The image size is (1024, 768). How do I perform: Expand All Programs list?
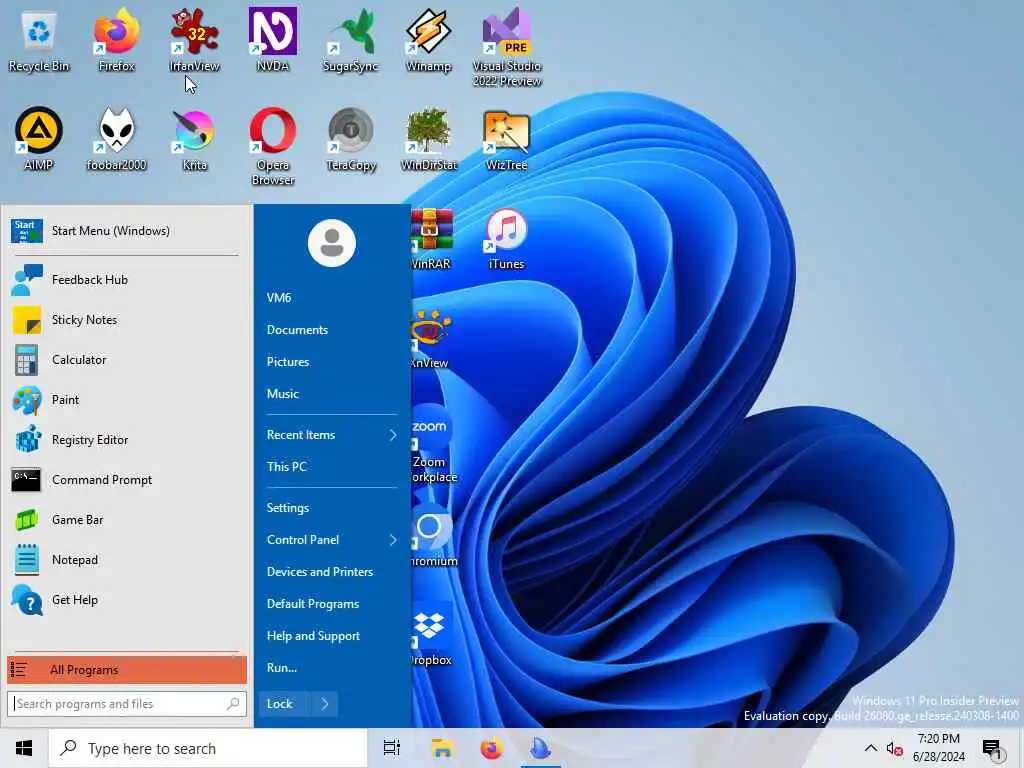pos(127,669)
